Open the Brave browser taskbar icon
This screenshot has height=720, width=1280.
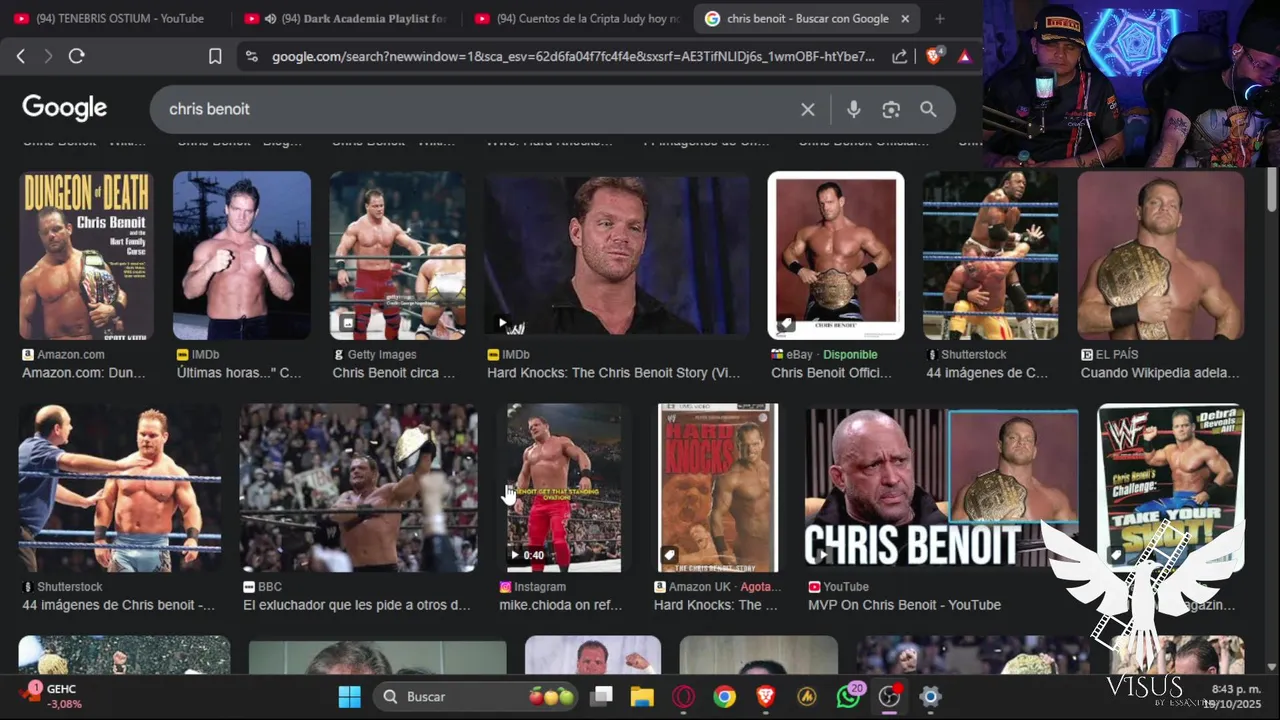click(x=765, y=696)
